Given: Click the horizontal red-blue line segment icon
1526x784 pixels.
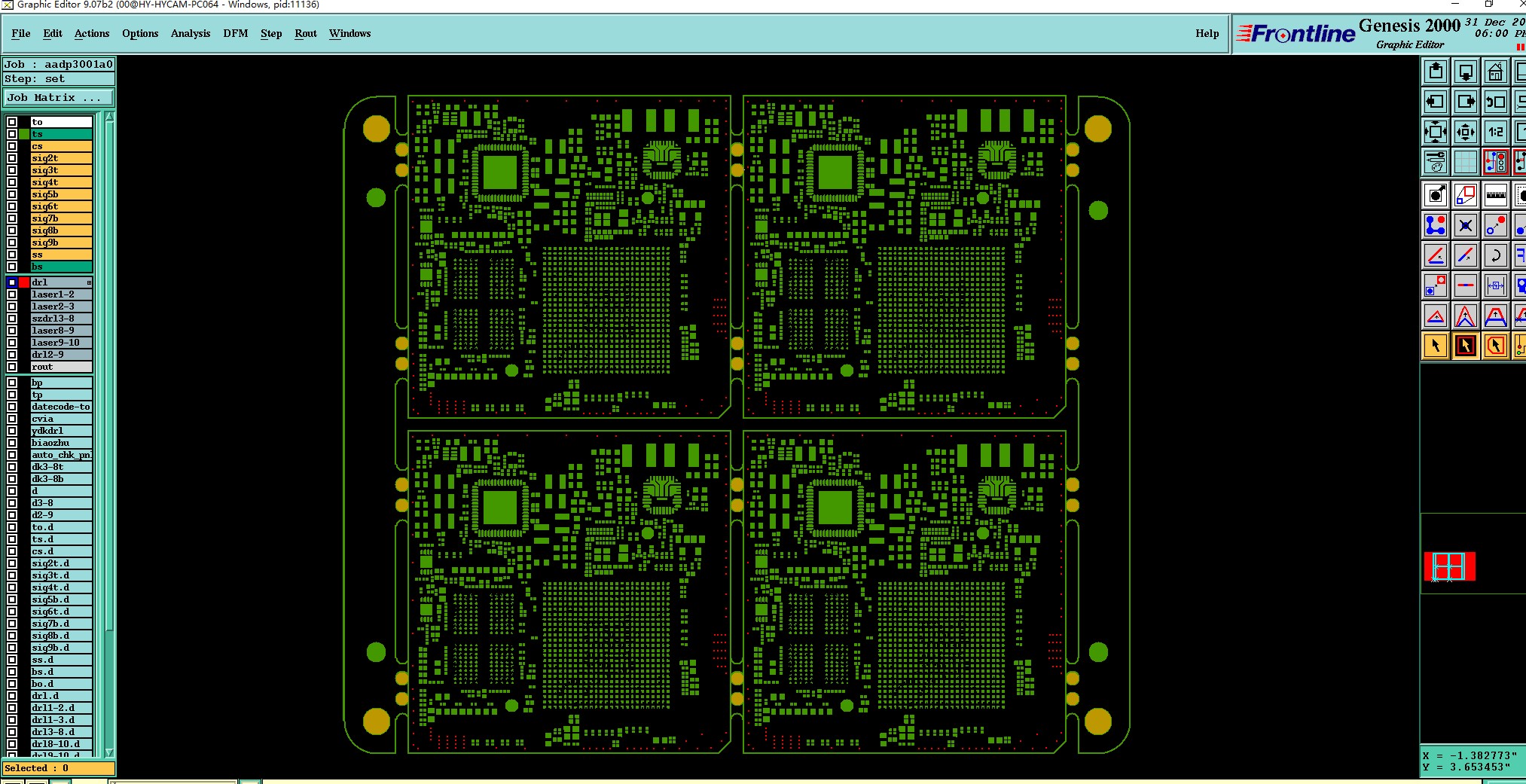Looking at the screenshot, I should 1466,285.
